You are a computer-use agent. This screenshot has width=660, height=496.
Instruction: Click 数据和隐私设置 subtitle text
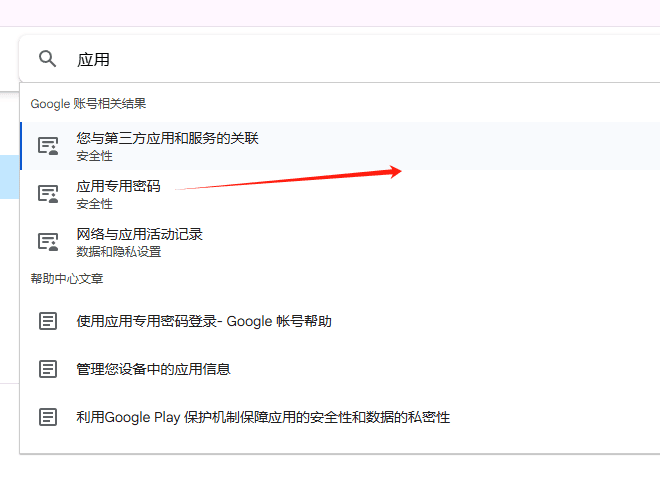(x=119, y=252)
